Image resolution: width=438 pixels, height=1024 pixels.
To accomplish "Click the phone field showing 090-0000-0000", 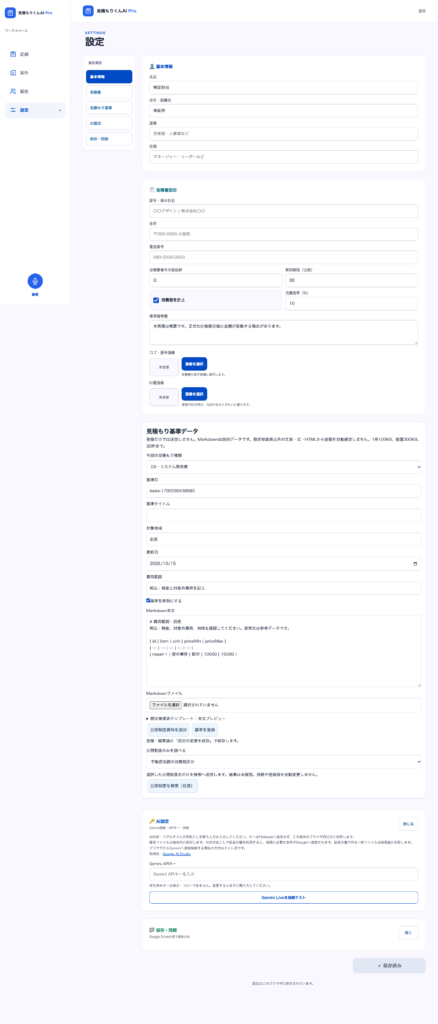I will click(x=283, y=257).
